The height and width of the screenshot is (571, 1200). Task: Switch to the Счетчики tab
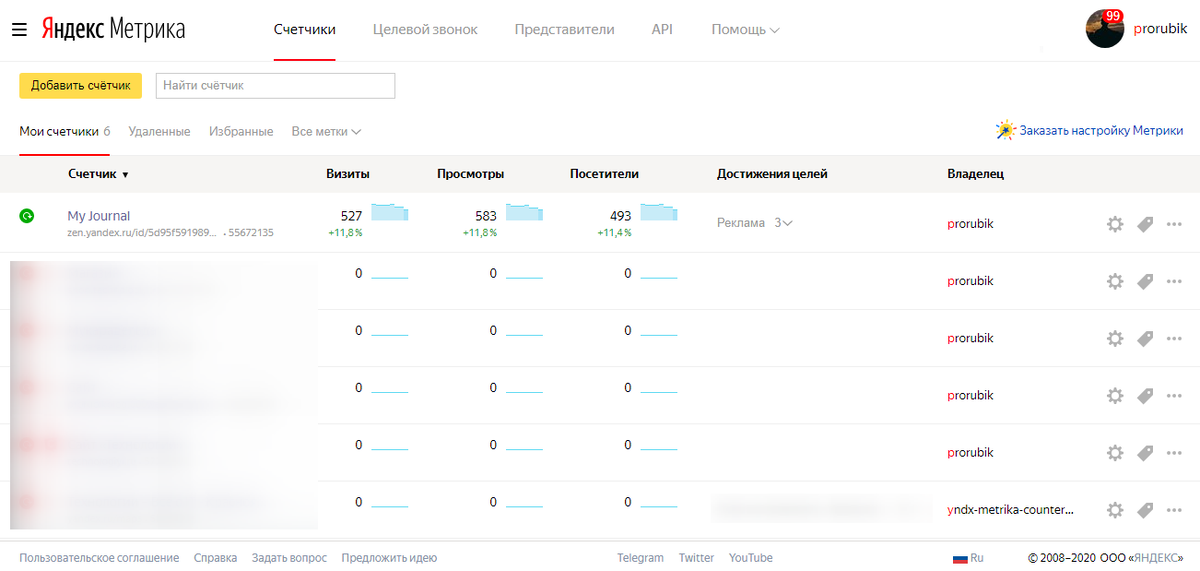click(305, 30)
